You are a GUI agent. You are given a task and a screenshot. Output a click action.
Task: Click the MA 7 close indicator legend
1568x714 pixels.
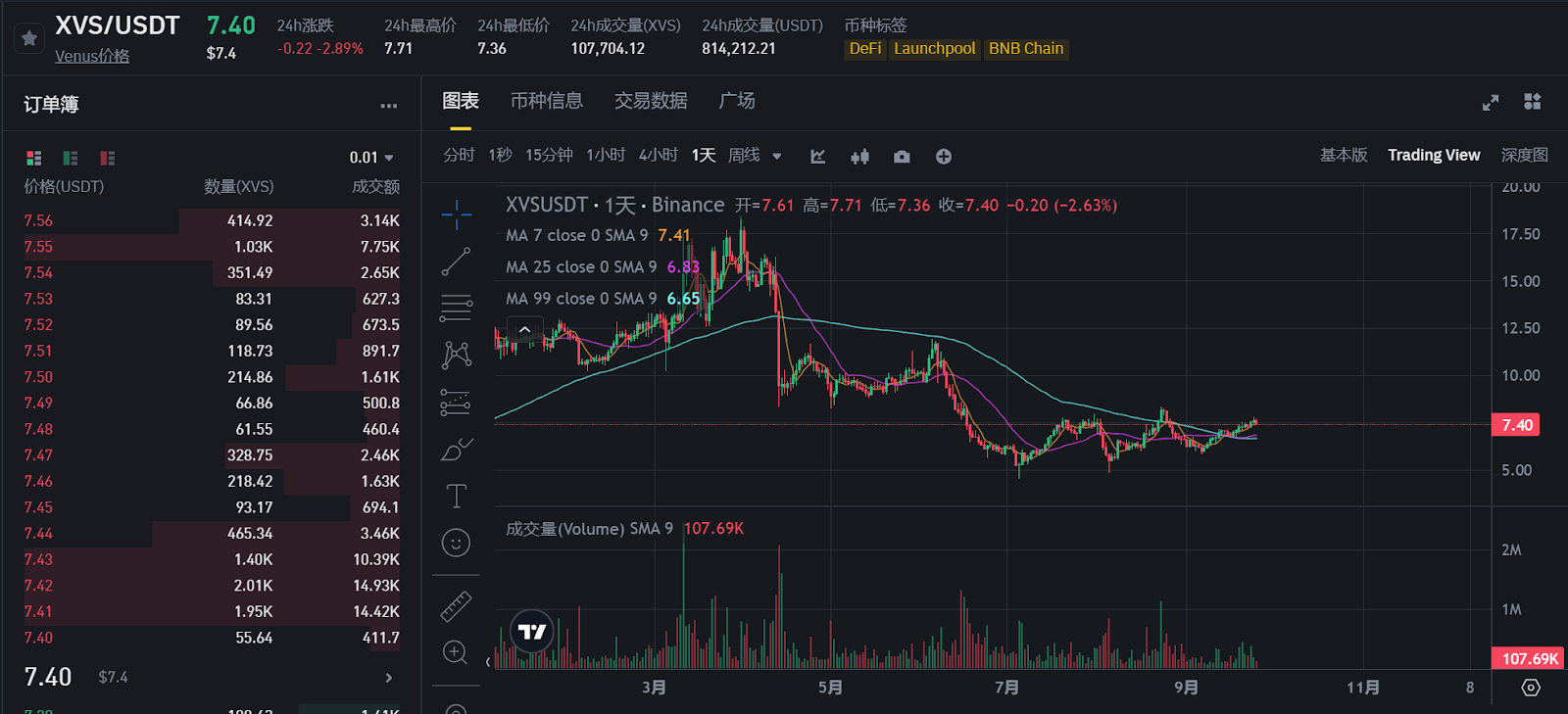pyautogui.click(x=598, y=235)
